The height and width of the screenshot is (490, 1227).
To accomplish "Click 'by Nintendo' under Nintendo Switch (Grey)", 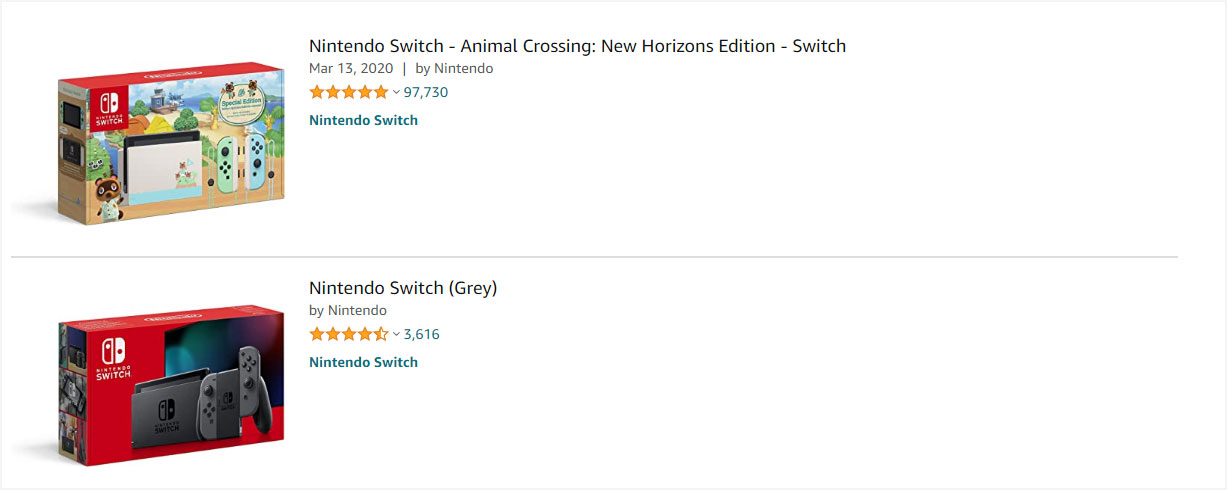I will [x=348, y=311].
